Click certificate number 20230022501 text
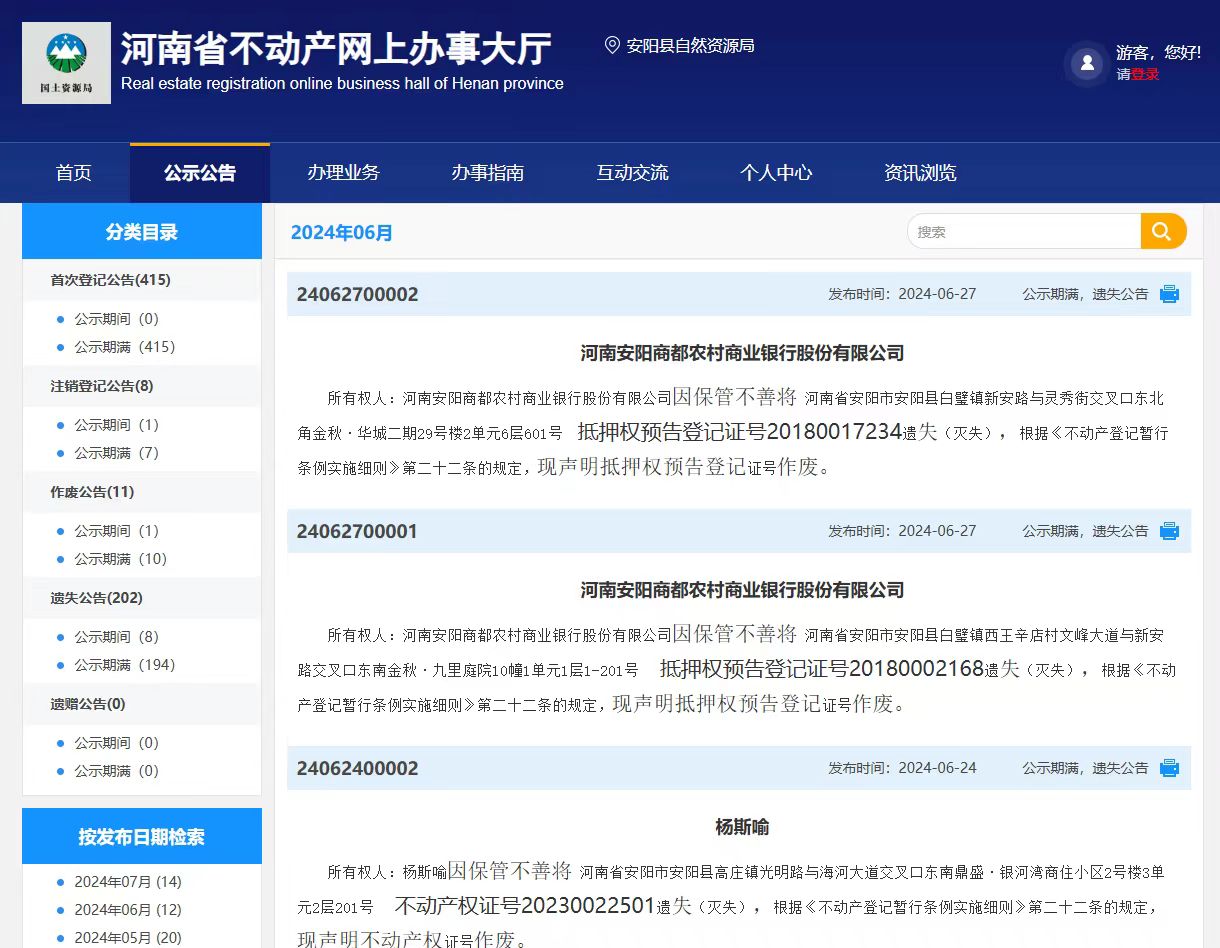1220x948 pixels. [588, 906]
